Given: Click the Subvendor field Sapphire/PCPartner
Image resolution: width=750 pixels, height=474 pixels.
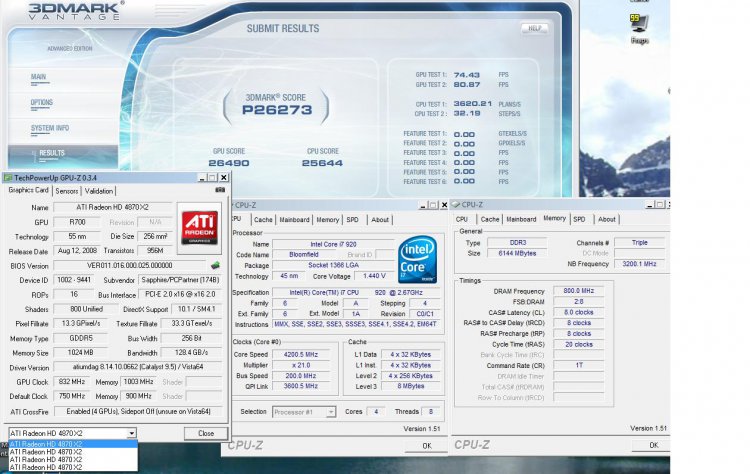Looking at the screenshot, I should coord(180,280).
